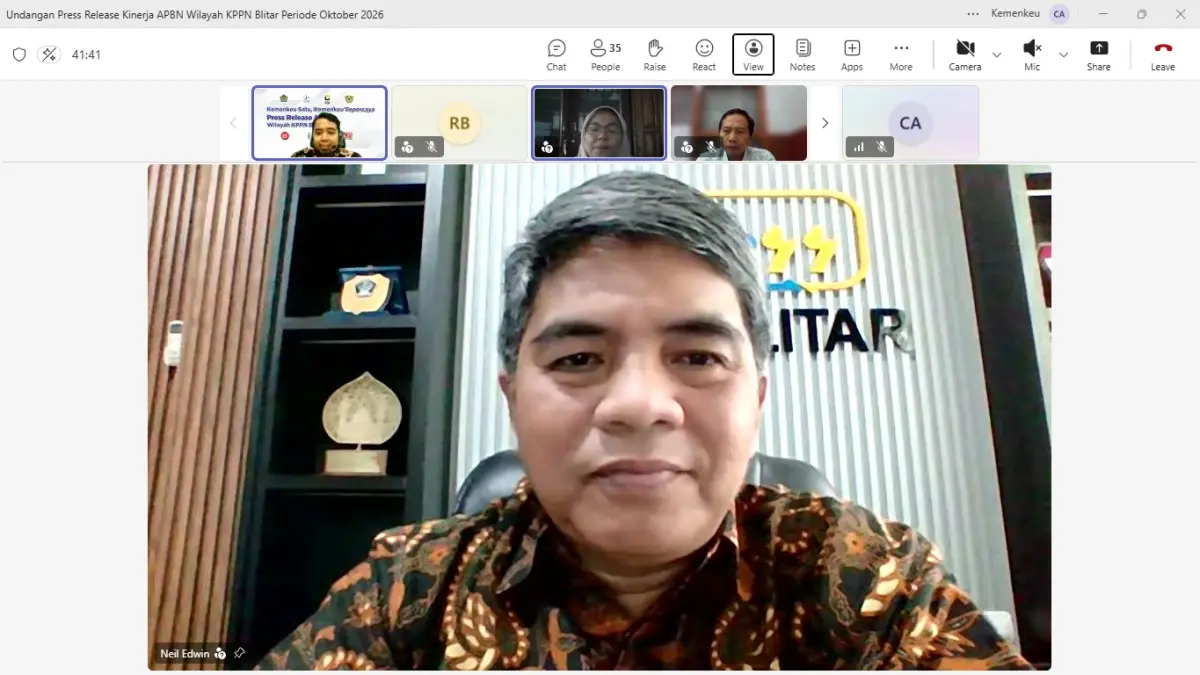Click the 41:41 meeting timer
This screenshot has height=675, width=1200.
click(86, 55)
